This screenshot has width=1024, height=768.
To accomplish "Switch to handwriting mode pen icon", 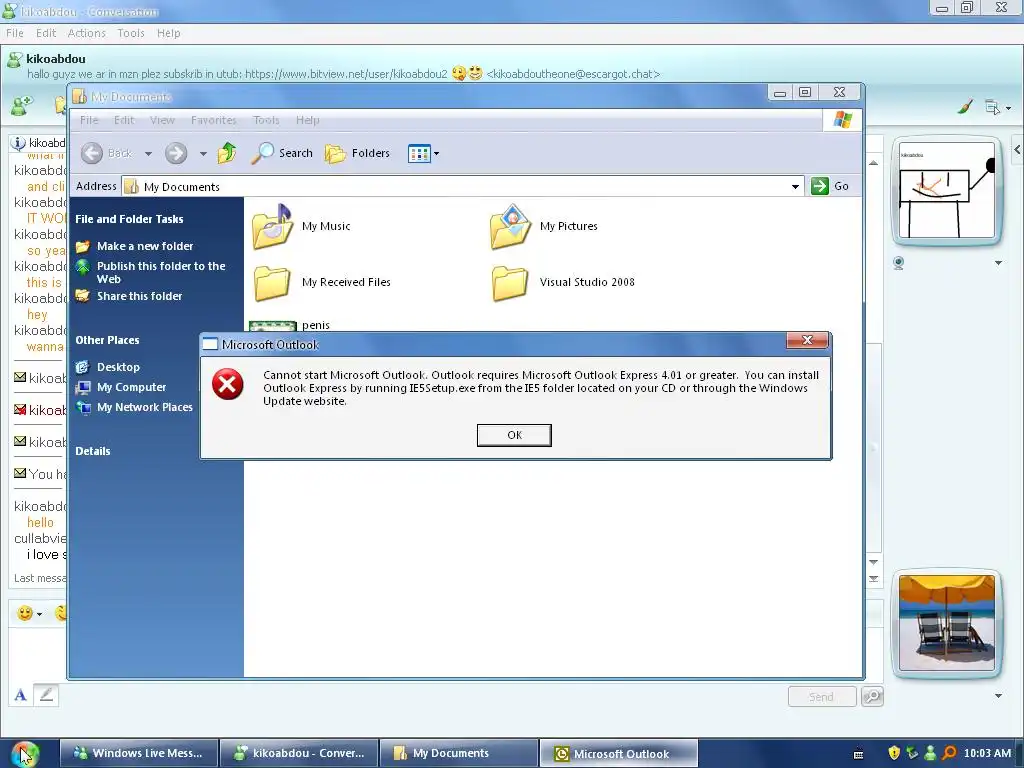I will [46, 695].
